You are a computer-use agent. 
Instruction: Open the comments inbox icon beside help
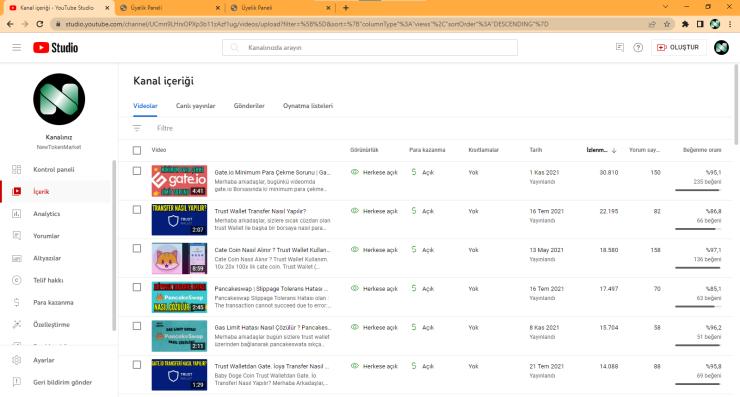[620, 47]
